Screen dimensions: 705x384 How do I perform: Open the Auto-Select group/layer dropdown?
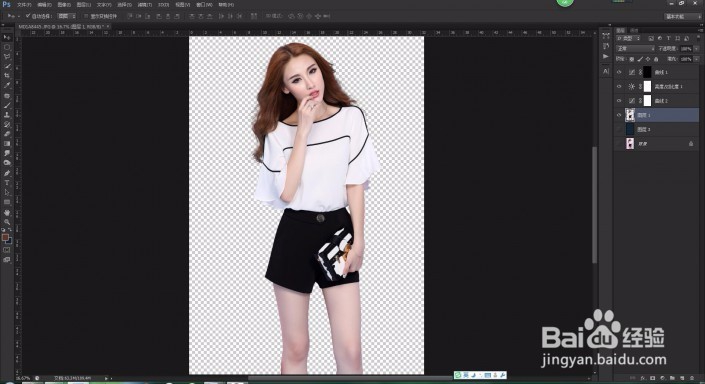(67, 16)
